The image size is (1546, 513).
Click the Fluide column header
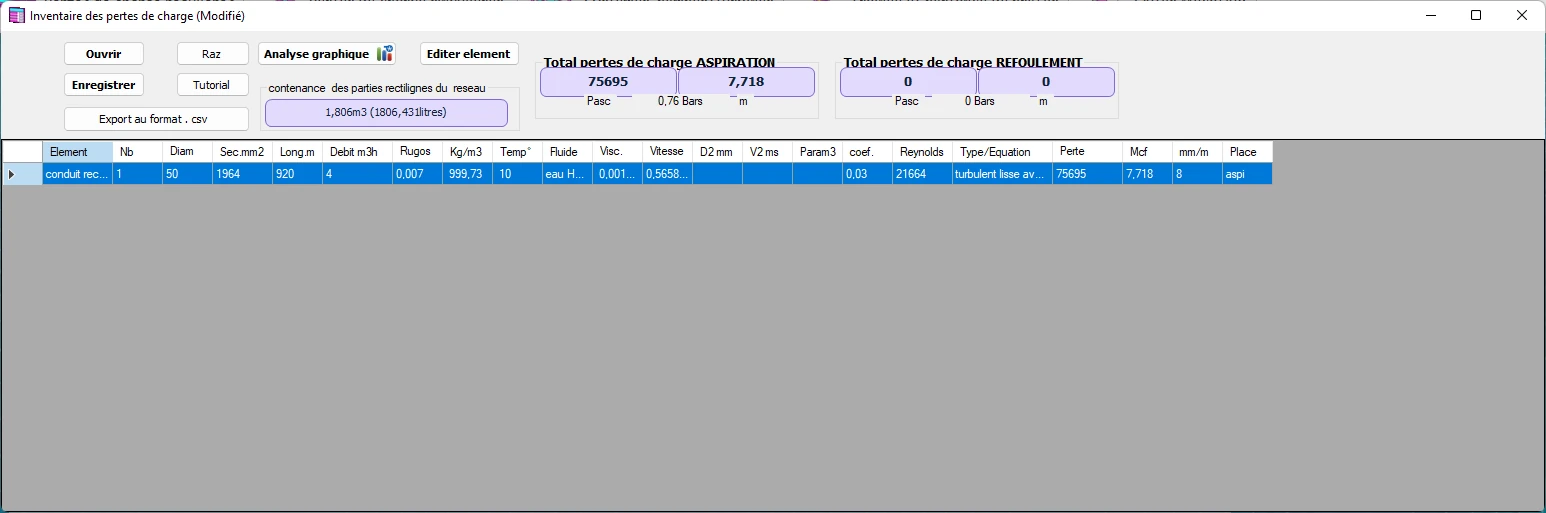click(x=567, y=152)
